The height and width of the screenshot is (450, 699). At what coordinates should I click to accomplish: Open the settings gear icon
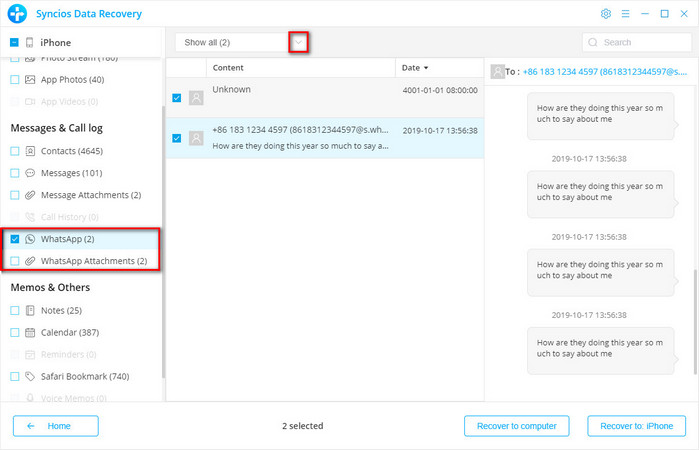(x=605, y=14)
